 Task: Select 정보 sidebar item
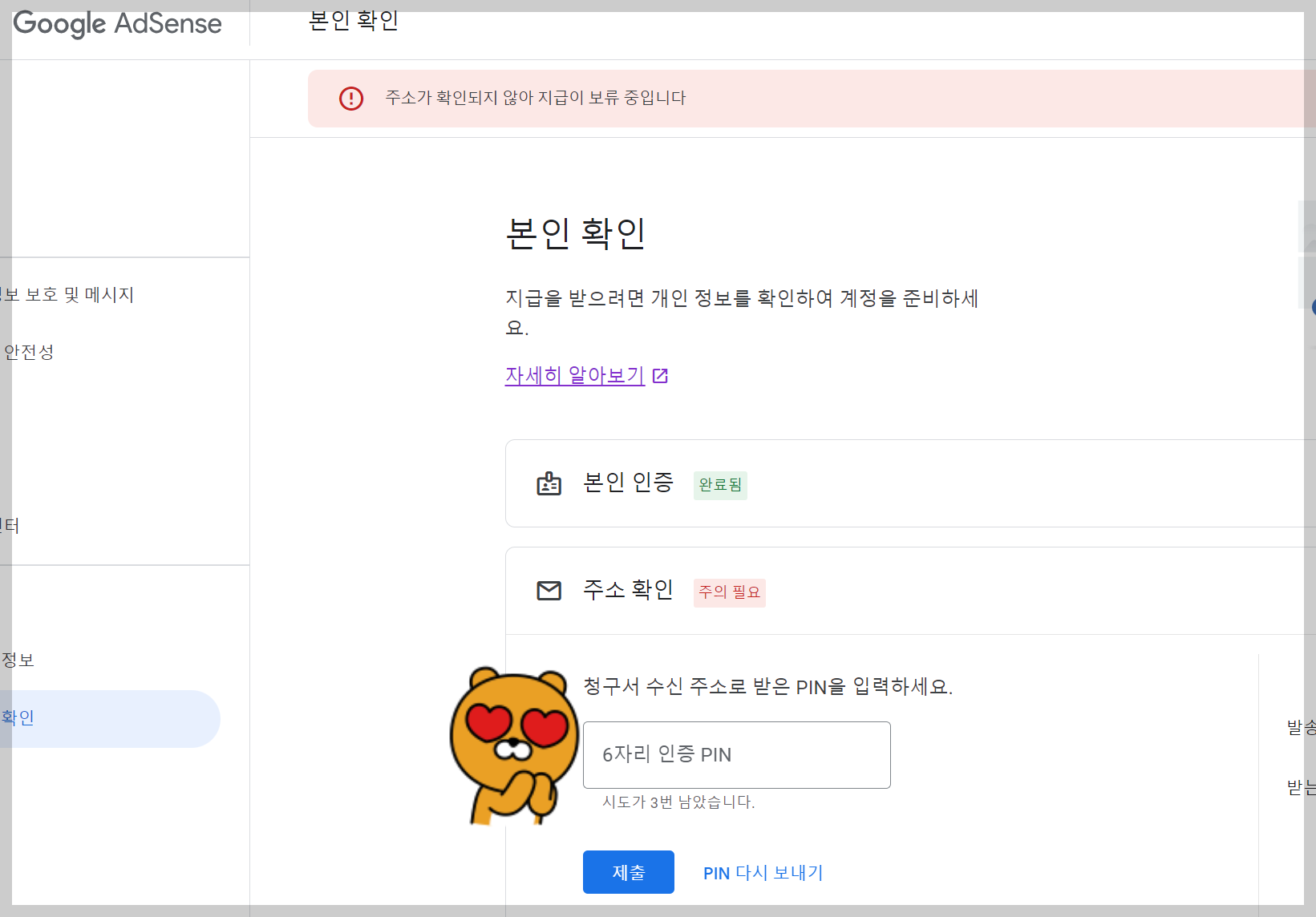(x=18, y=660)
